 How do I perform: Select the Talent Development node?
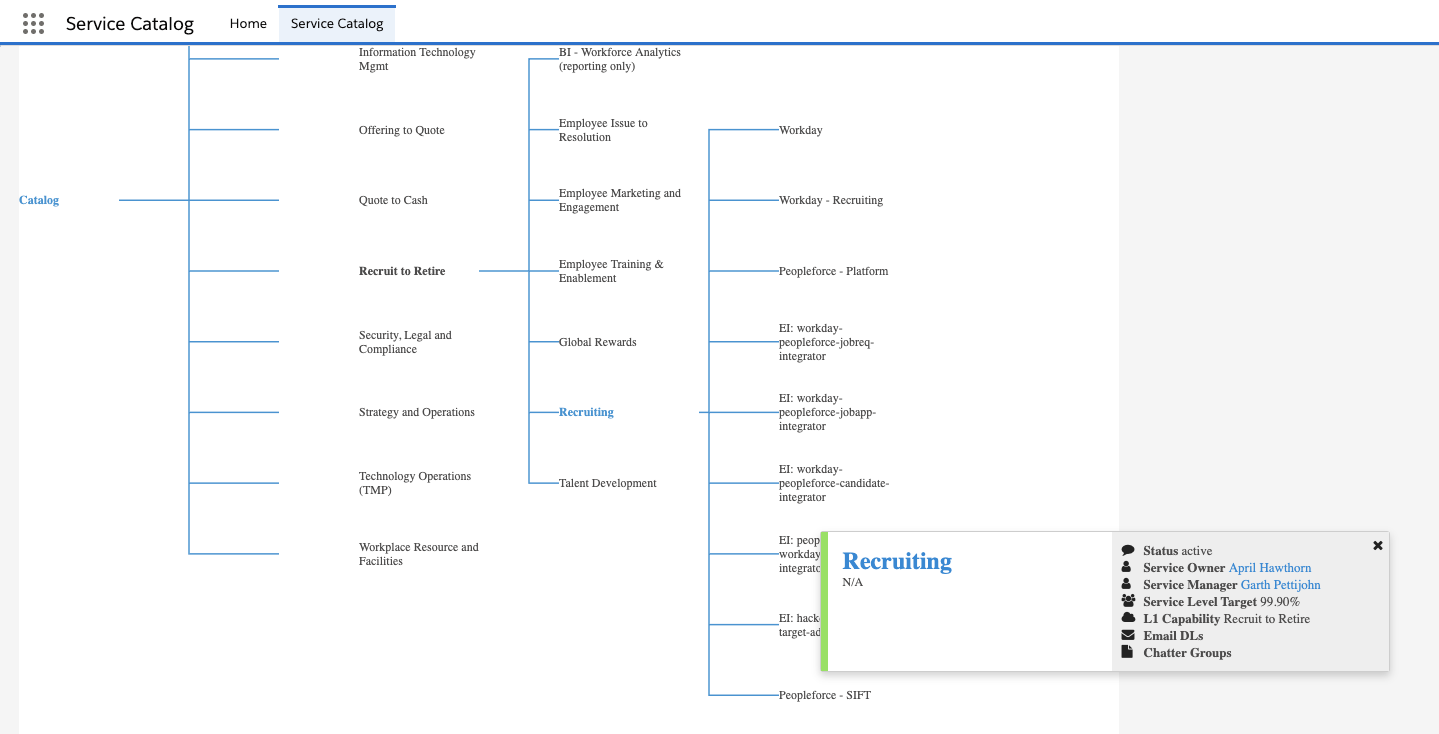point(608,483)
